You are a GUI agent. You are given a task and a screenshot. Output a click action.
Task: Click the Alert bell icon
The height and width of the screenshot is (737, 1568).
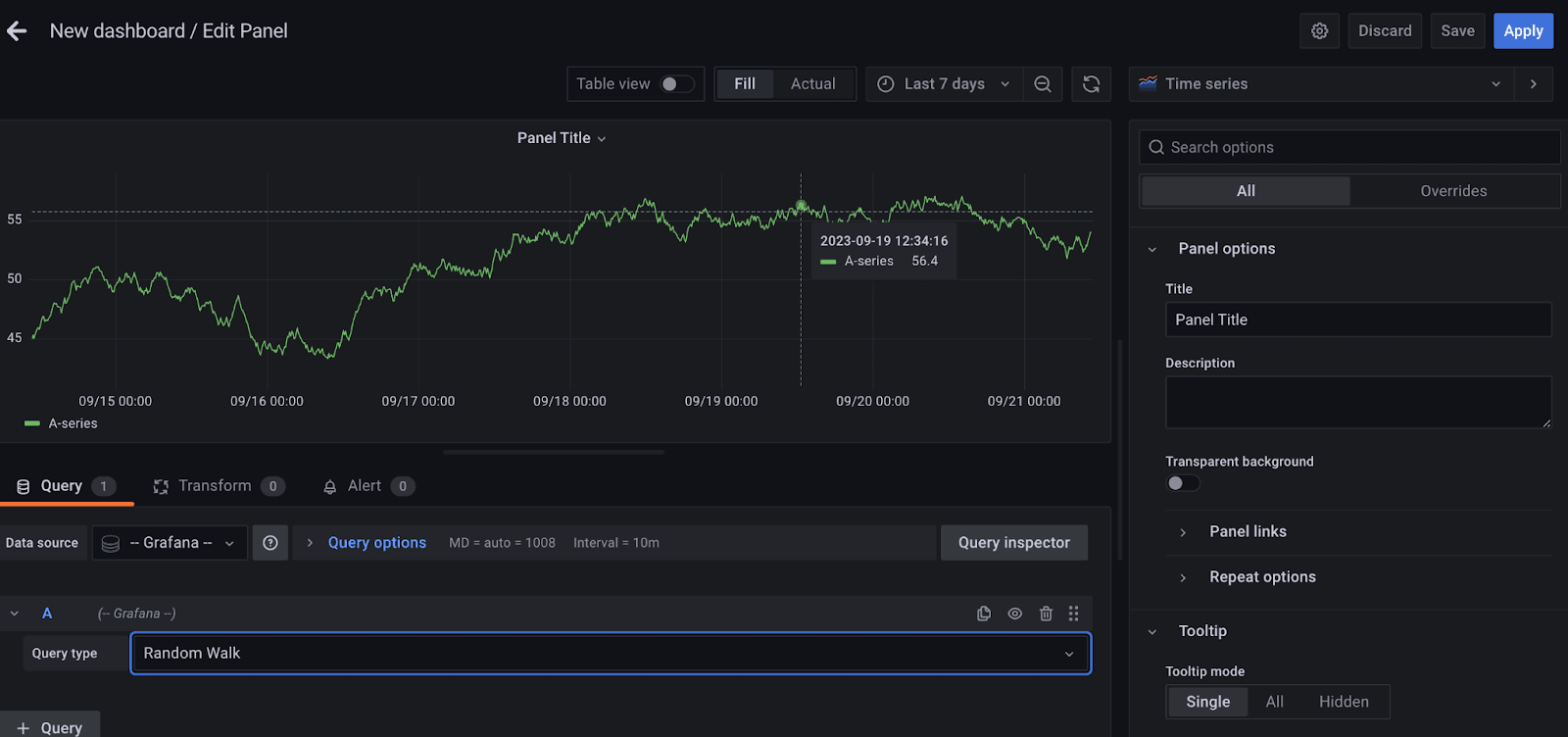coord(330,486)
